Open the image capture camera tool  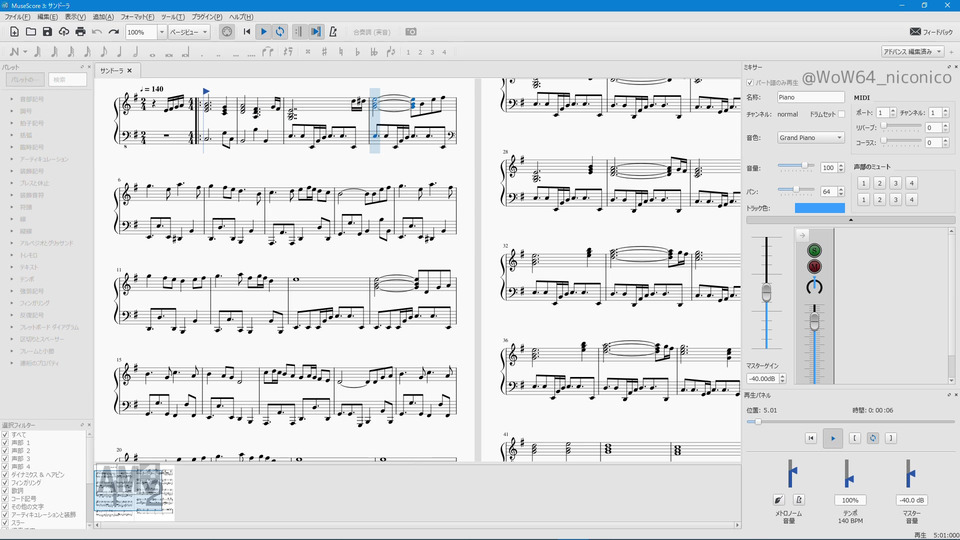(411, 32)
